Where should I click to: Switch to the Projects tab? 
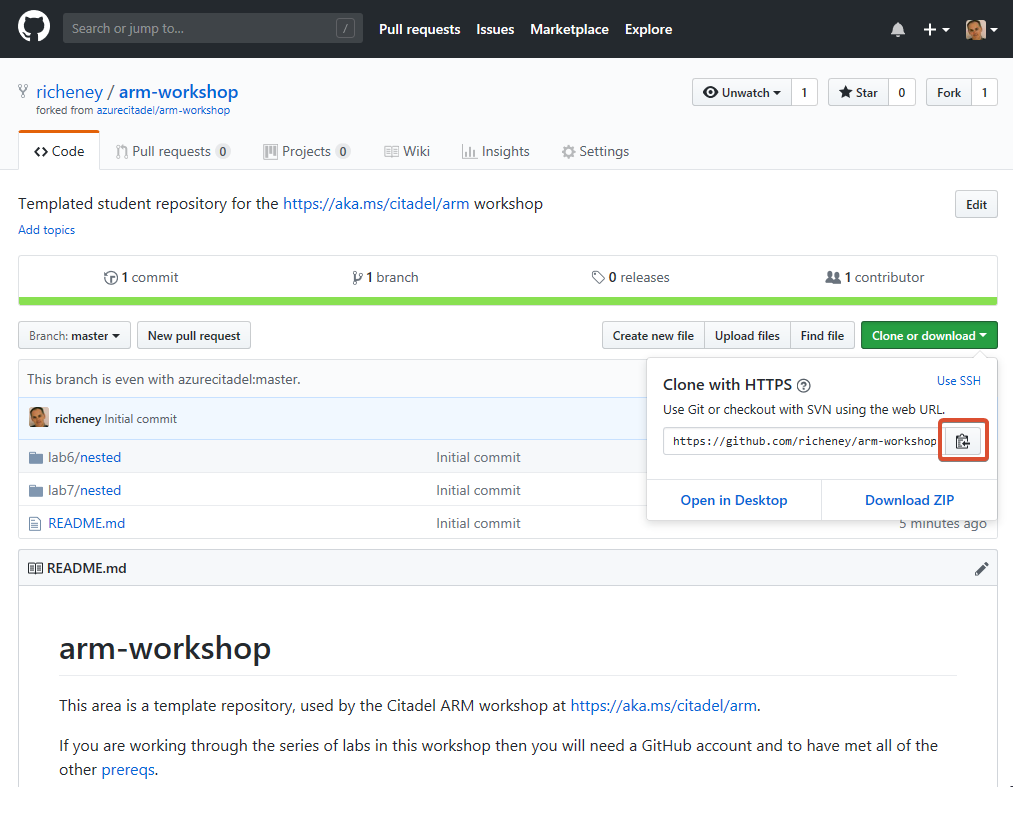coord(306,151)
